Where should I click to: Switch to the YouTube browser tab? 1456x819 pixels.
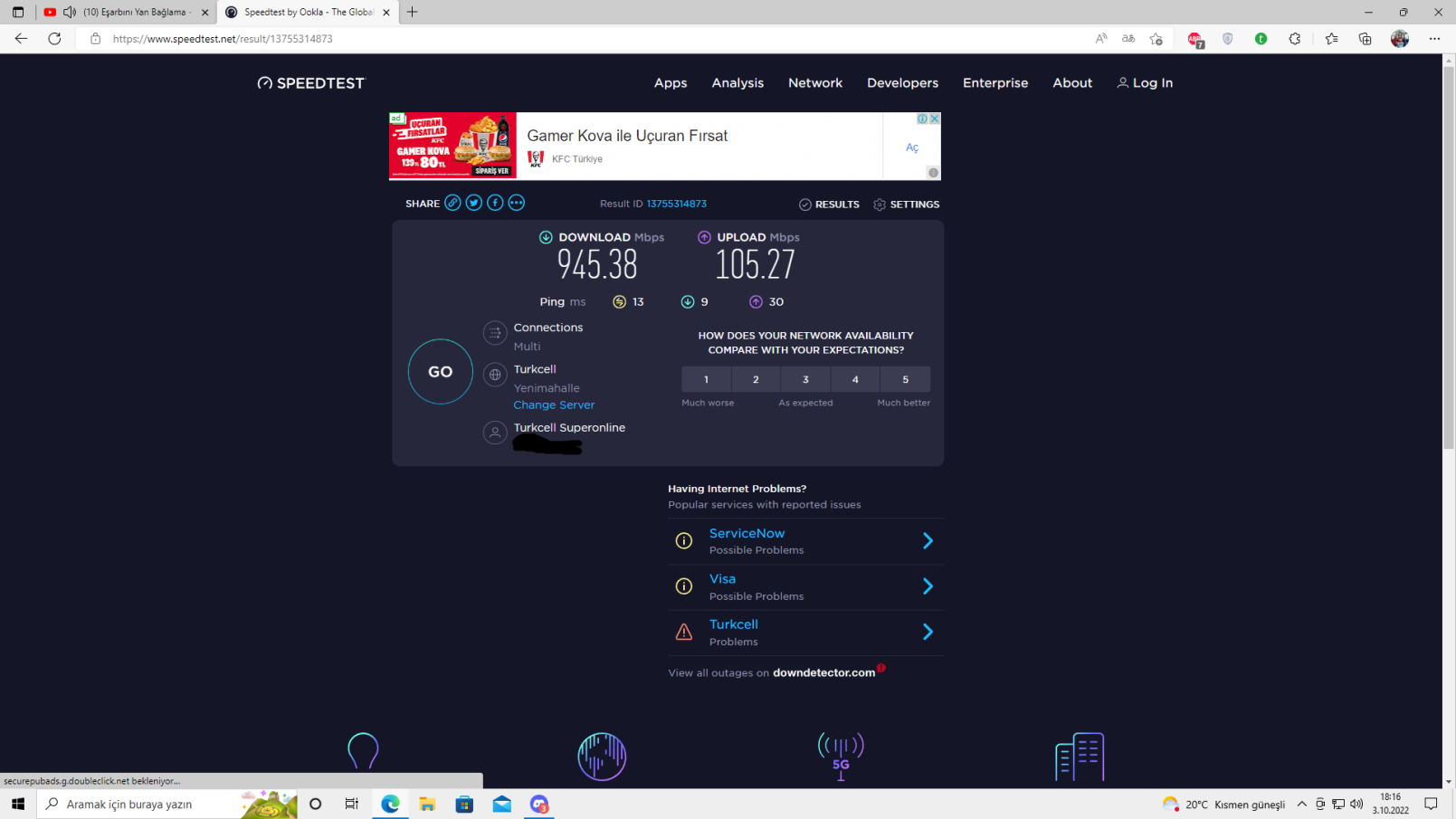[126, 12]
